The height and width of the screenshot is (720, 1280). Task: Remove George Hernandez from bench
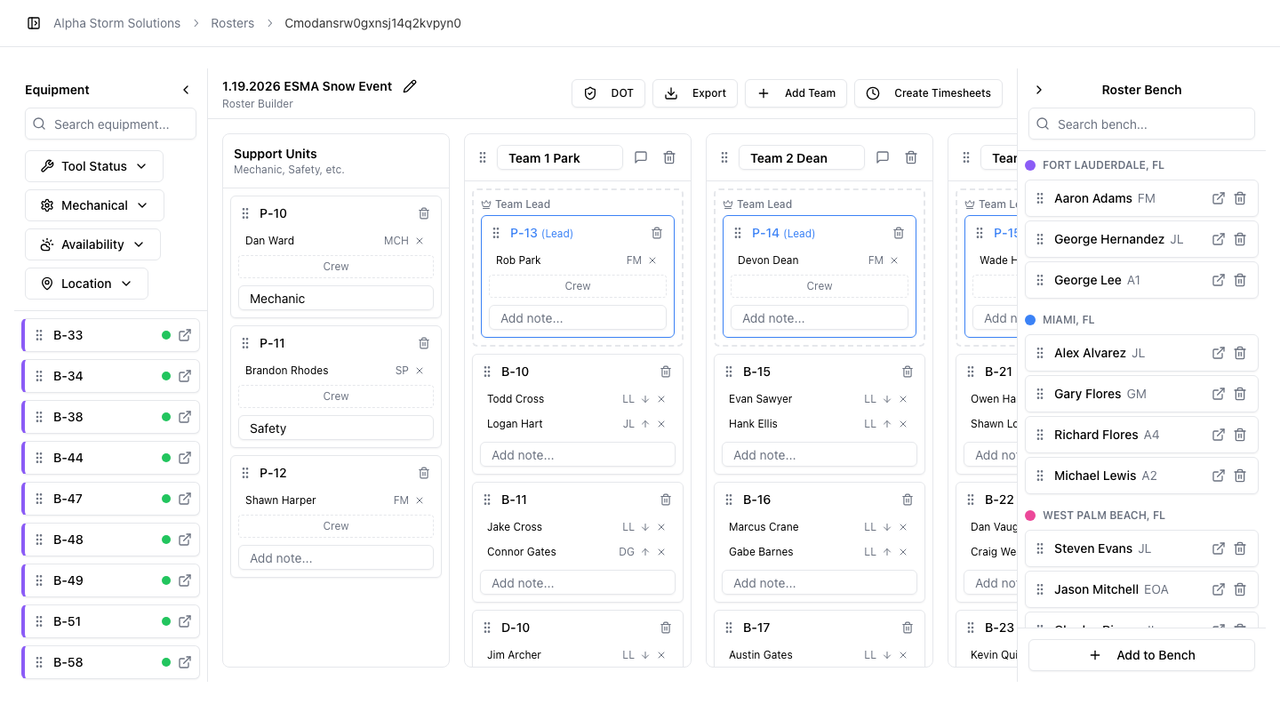1240,240
